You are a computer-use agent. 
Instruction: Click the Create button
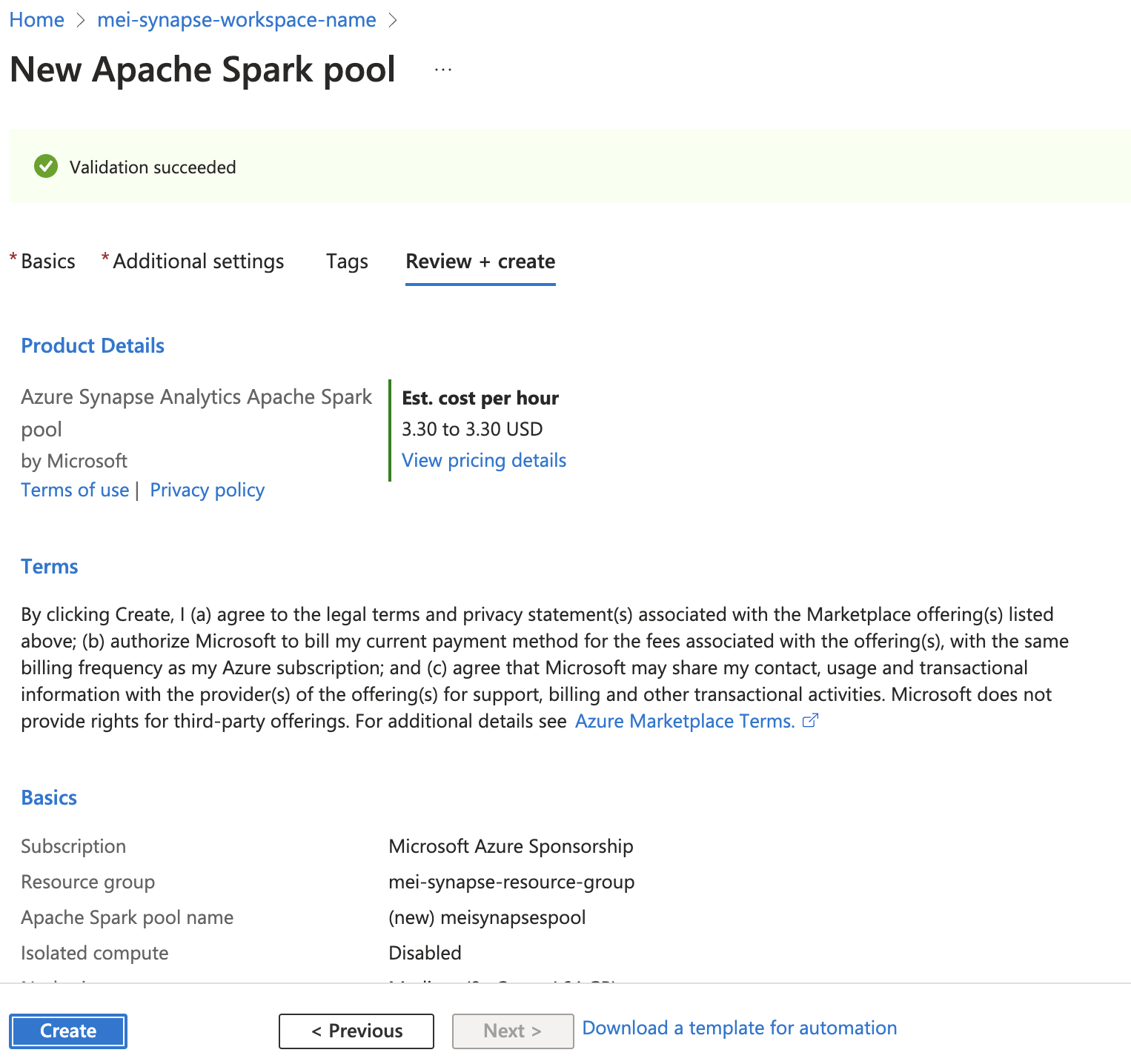[x=67, y=1031]
